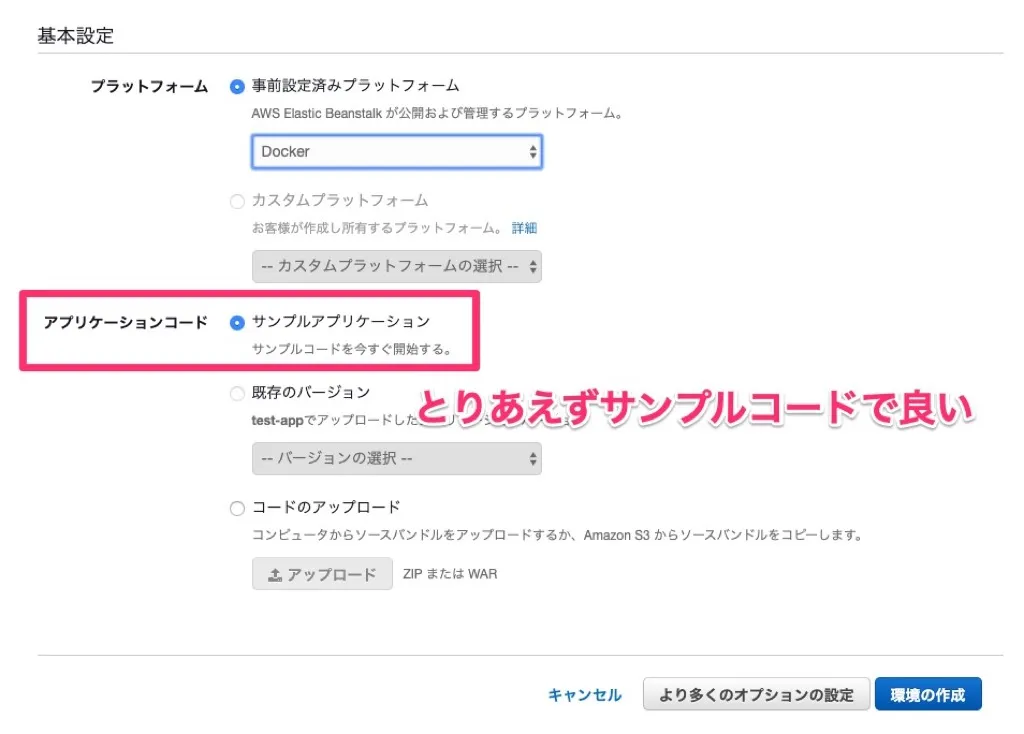Viewport: 1024px width, 734px height.
Task: Click the upload icon in アップロード button
Action: coord(275,575)
